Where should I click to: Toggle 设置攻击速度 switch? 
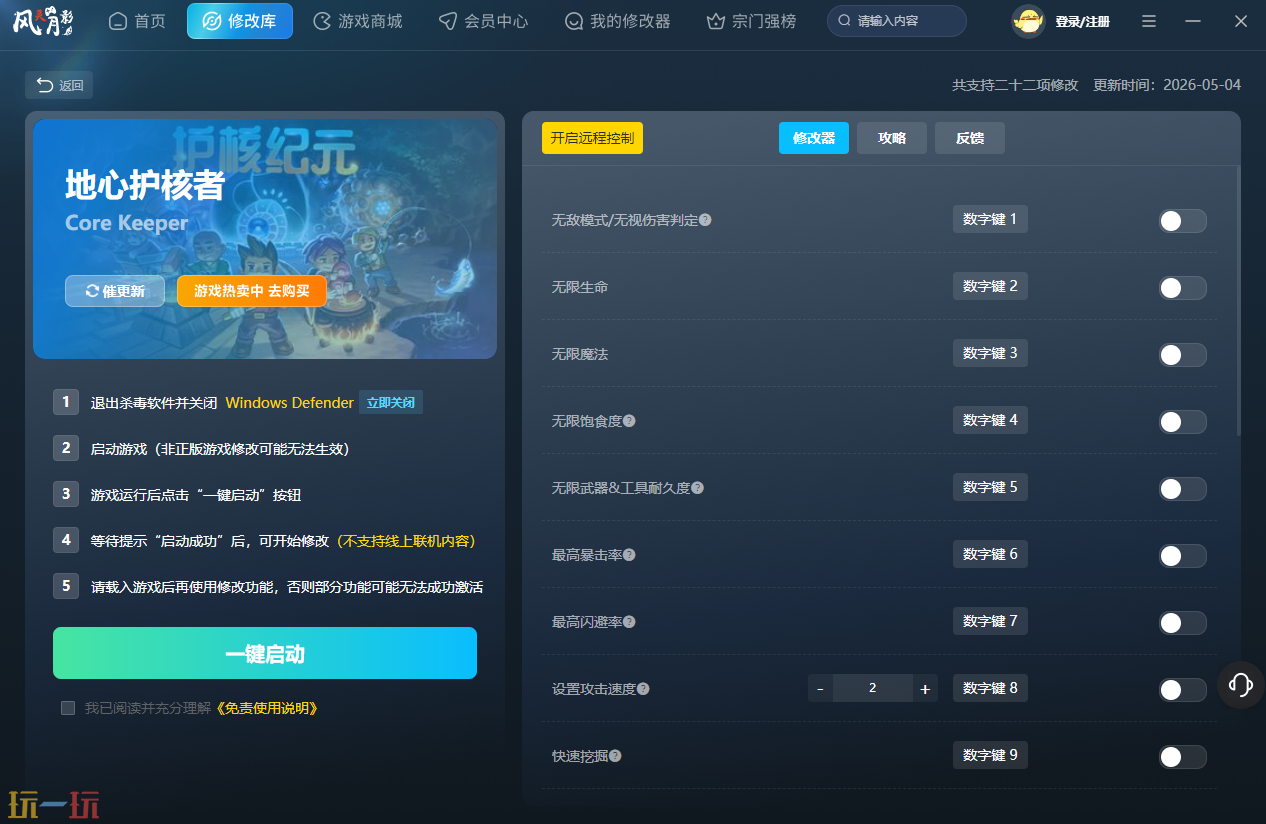[1183, 690]
